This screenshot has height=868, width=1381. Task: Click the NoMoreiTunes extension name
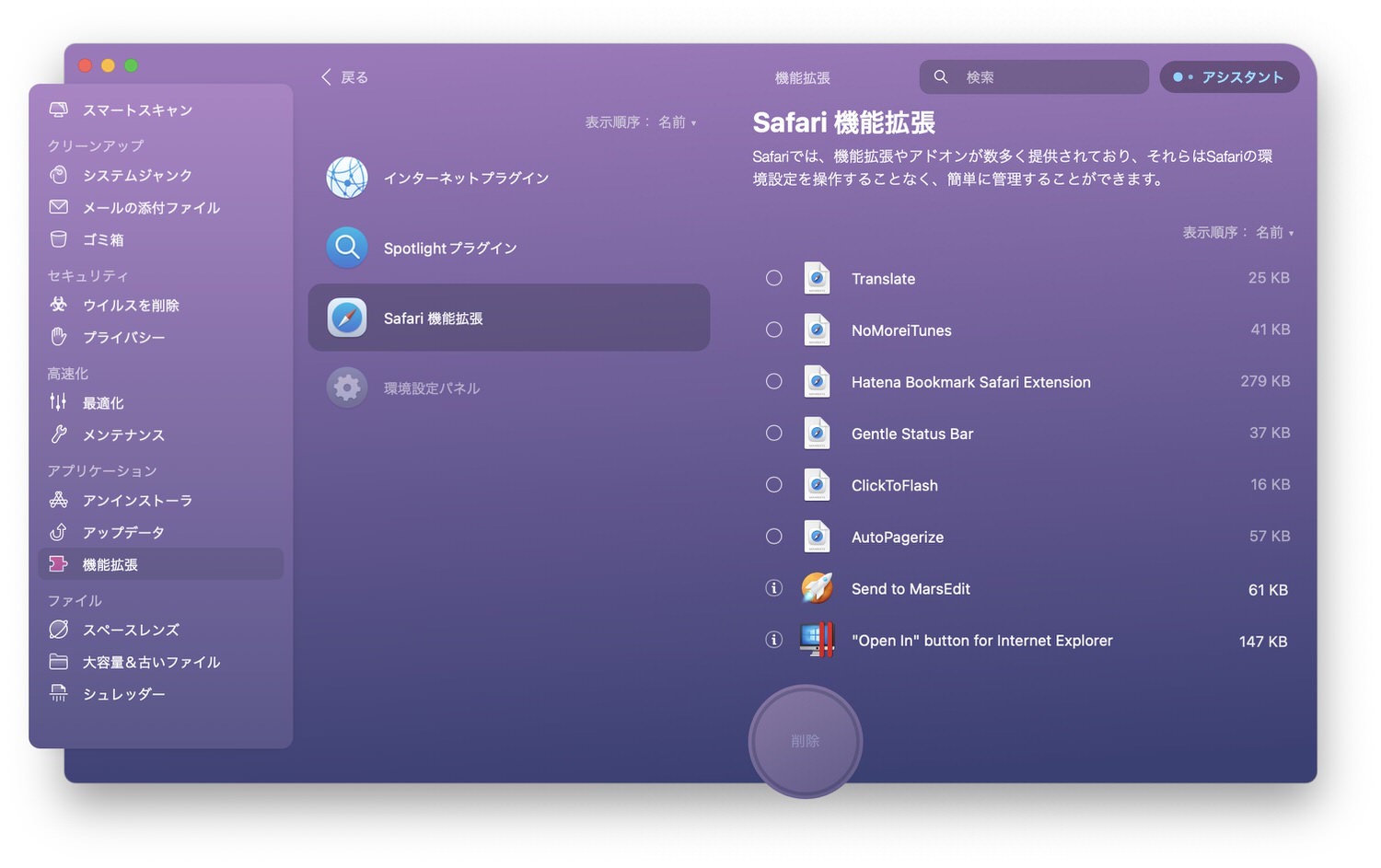pos(901,330)
